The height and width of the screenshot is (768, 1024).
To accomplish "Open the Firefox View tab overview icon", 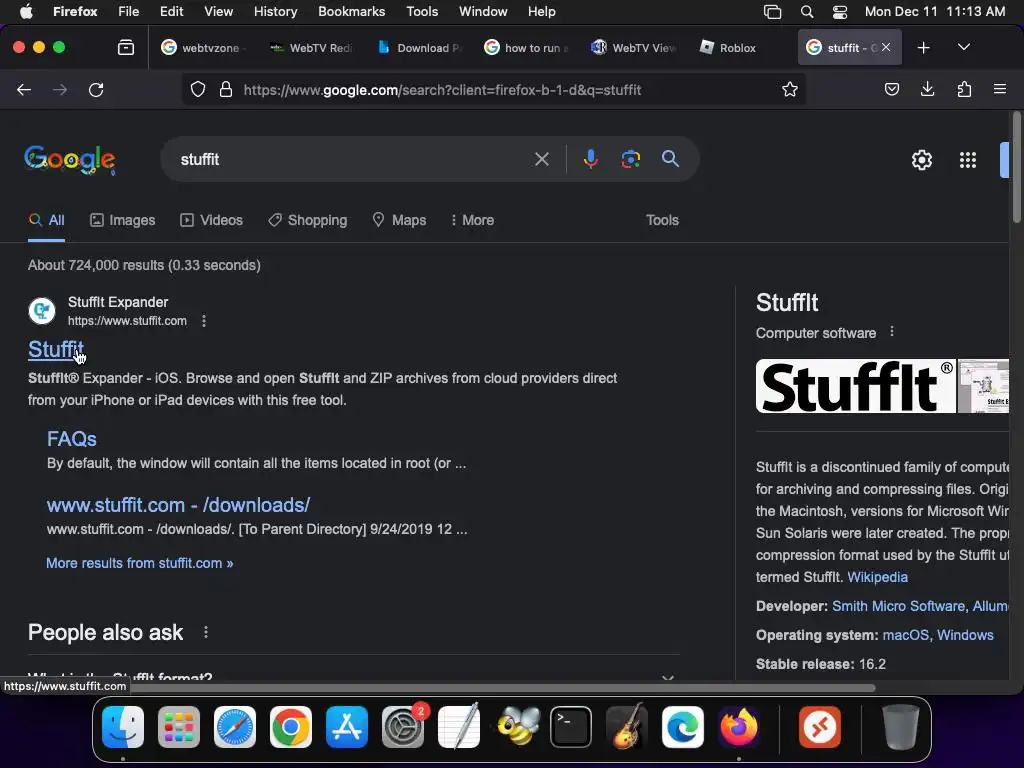I will tap(126, 48).
